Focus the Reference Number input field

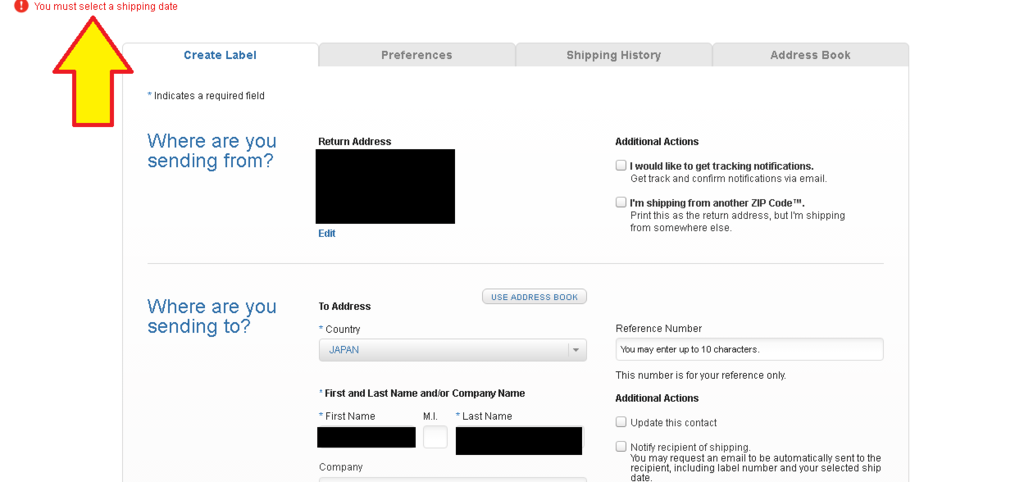point(749,349)
